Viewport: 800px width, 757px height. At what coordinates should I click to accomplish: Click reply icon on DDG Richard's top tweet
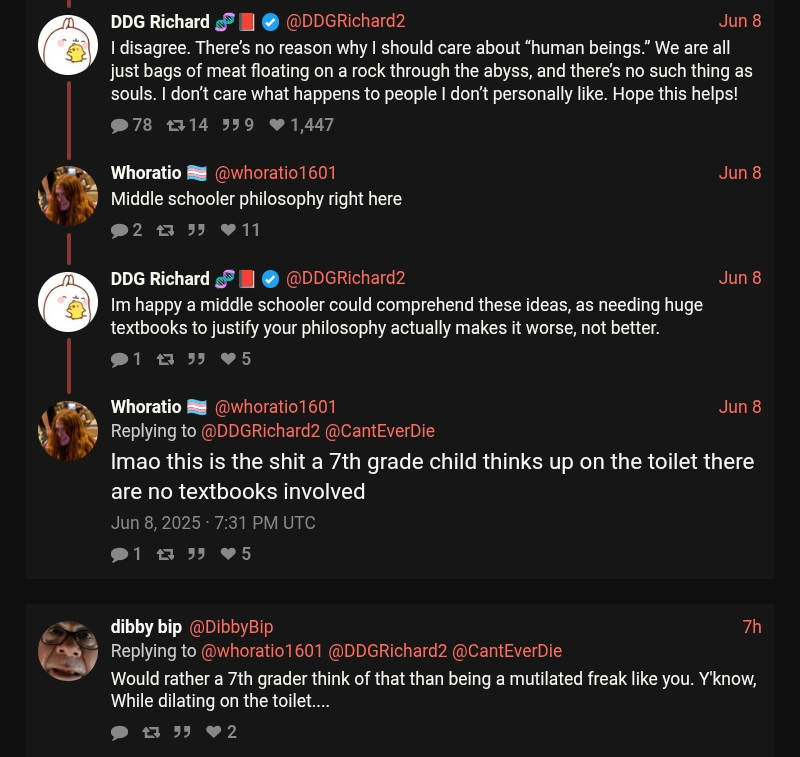[x=120, y=125]
